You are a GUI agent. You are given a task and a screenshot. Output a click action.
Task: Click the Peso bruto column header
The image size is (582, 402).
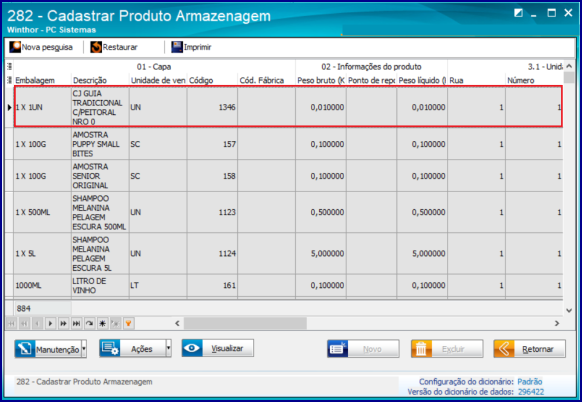[321, 80]
